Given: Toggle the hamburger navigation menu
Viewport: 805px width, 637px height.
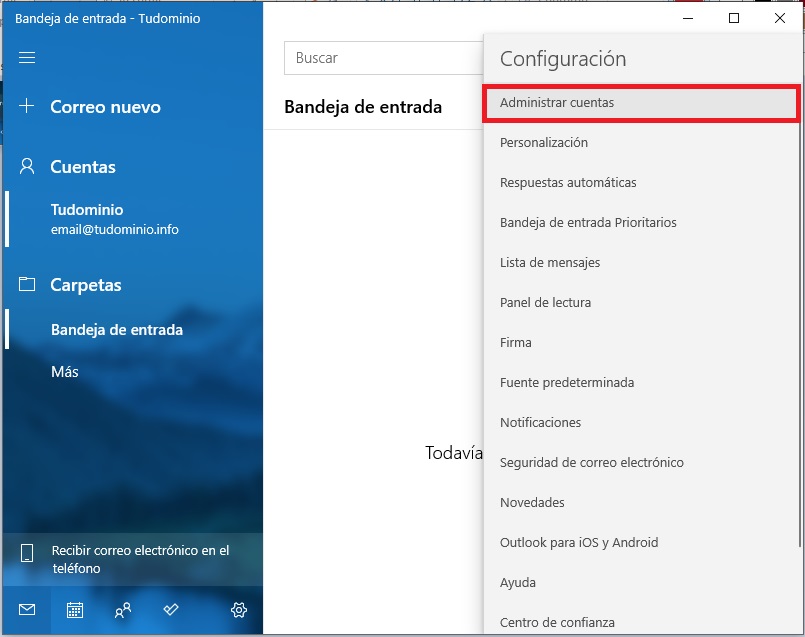Looking at the screenshot, I should (x=27, y=57).
